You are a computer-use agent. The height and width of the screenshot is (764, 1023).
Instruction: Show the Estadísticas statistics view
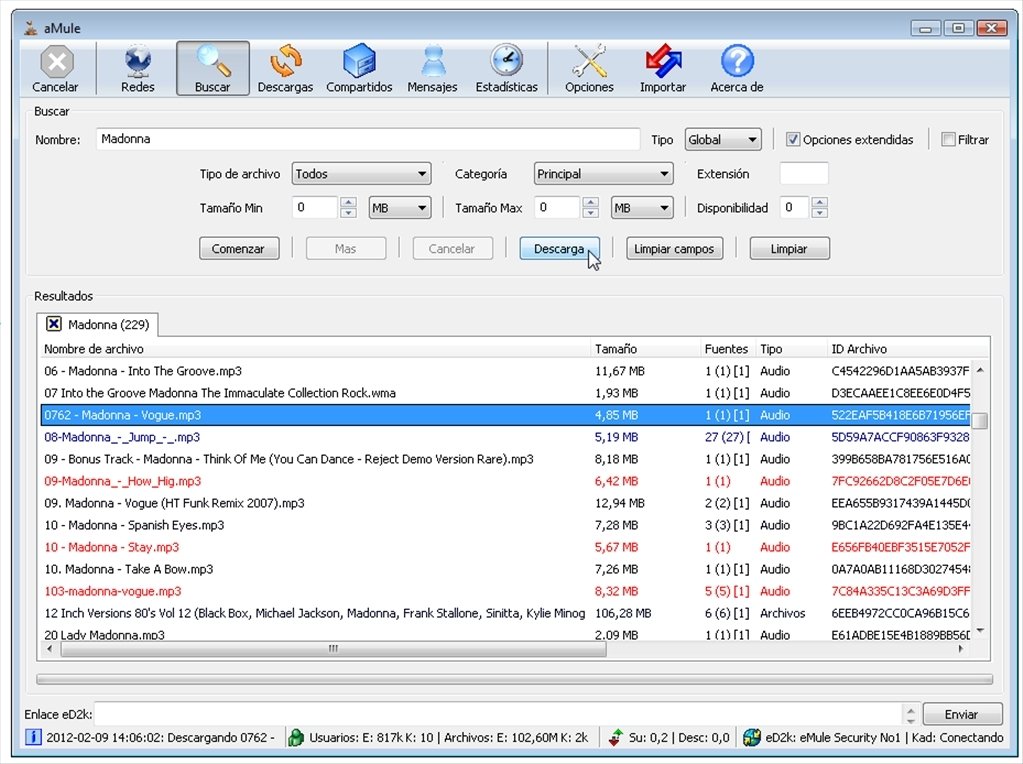506,69
